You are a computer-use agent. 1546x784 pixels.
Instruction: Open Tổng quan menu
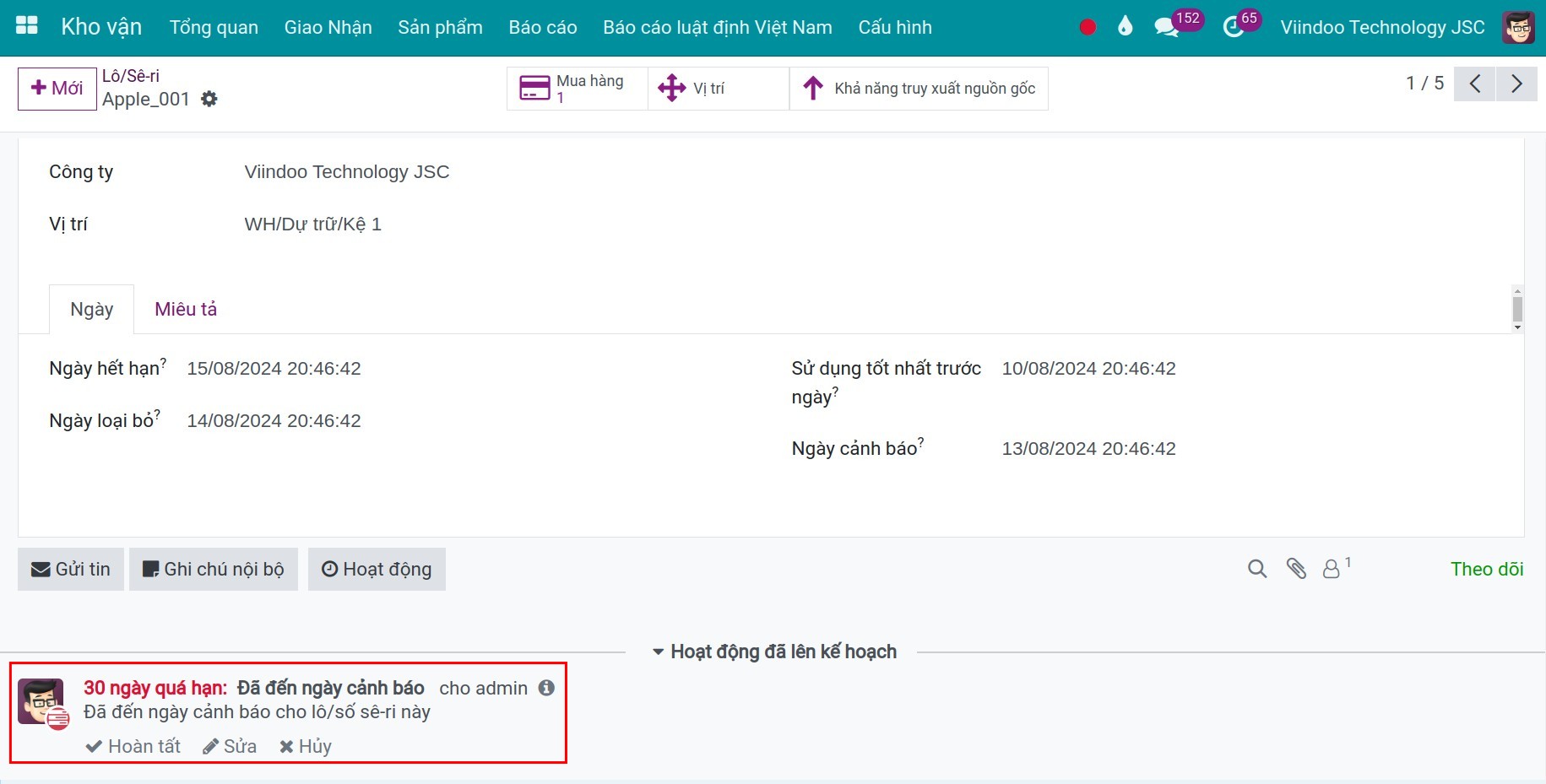pos(214,27)
